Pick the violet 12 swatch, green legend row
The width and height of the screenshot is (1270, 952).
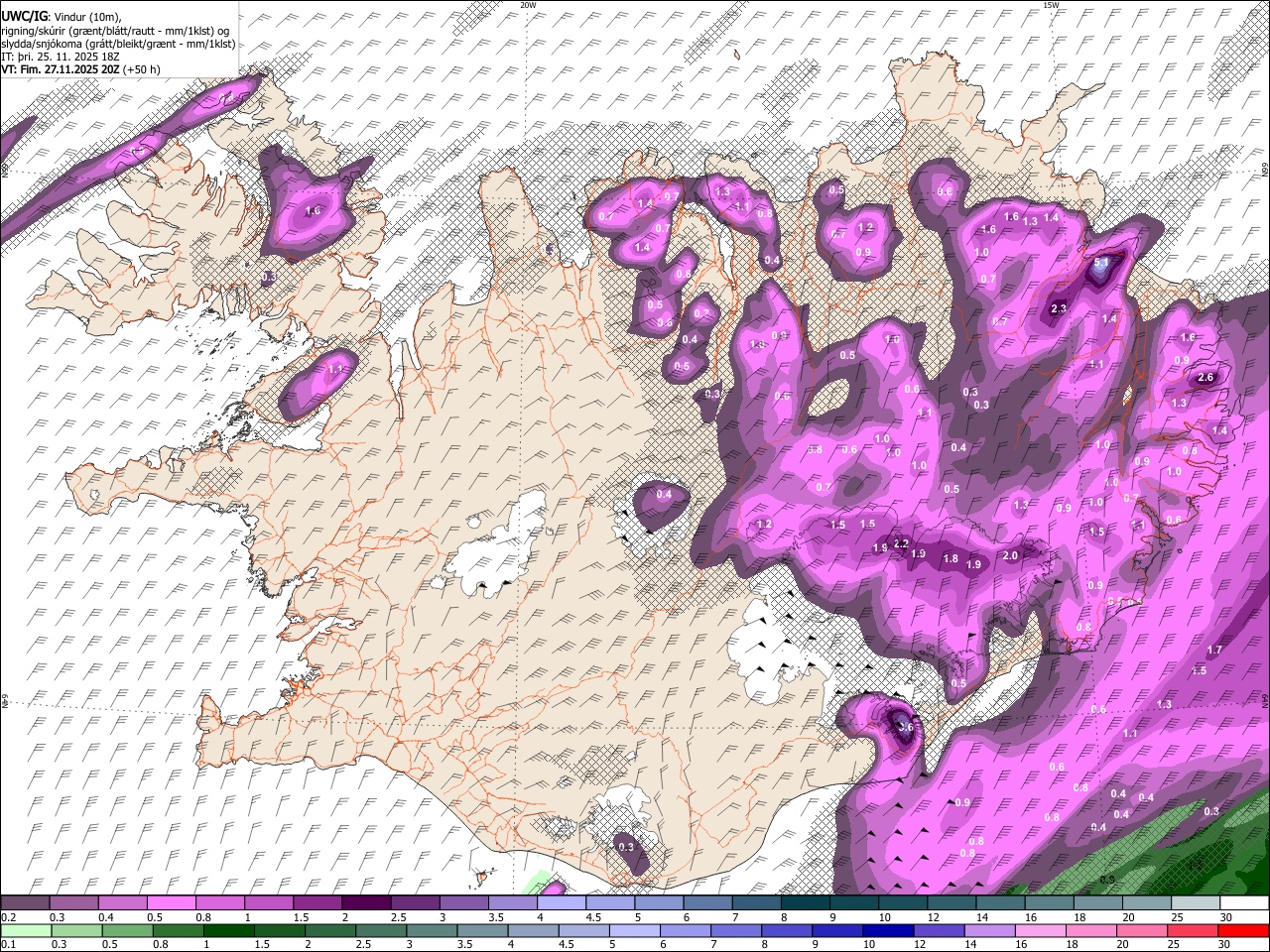(940, 930)
